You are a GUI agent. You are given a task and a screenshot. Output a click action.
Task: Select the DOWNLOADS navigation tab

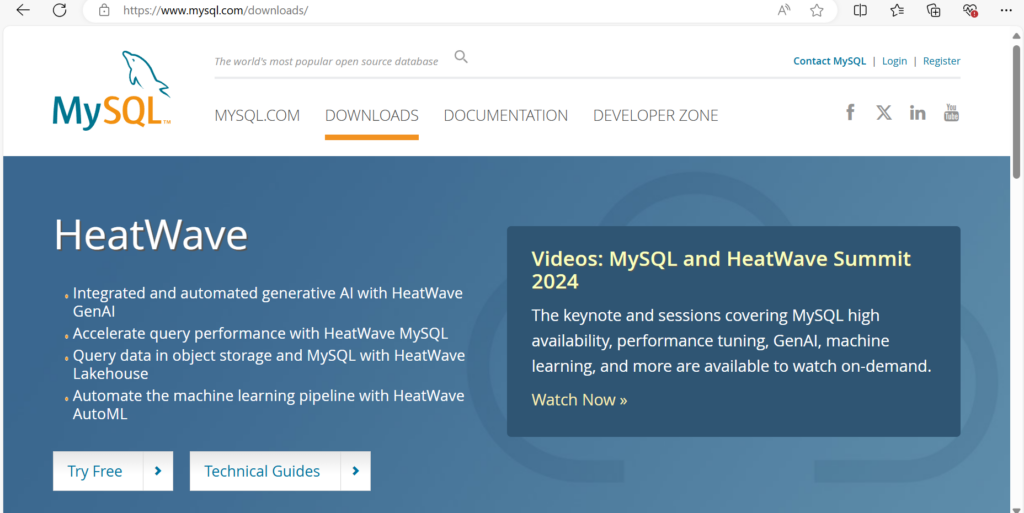tap(372, 116)
